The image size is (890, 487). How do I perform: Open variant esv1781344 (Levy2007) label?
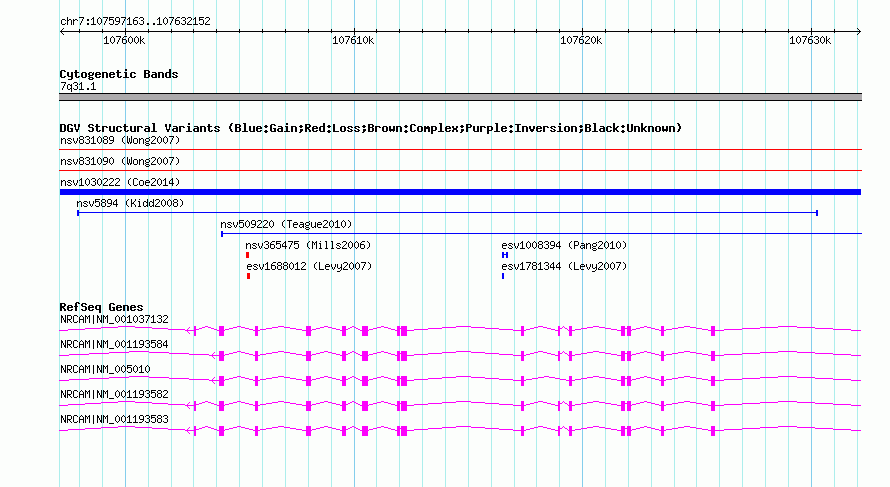564,266
